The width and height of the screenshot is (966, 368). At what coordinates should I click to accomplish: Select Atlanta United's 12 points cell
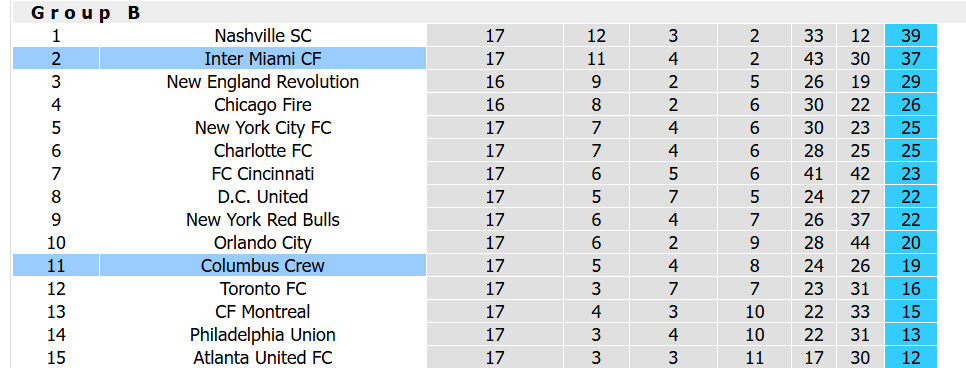(x=911, y=358)
